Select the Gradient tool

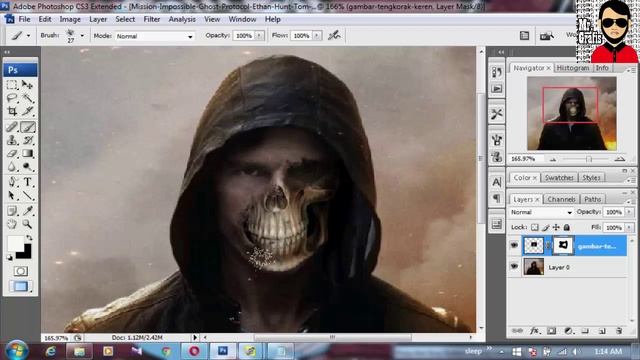(27, 153)
